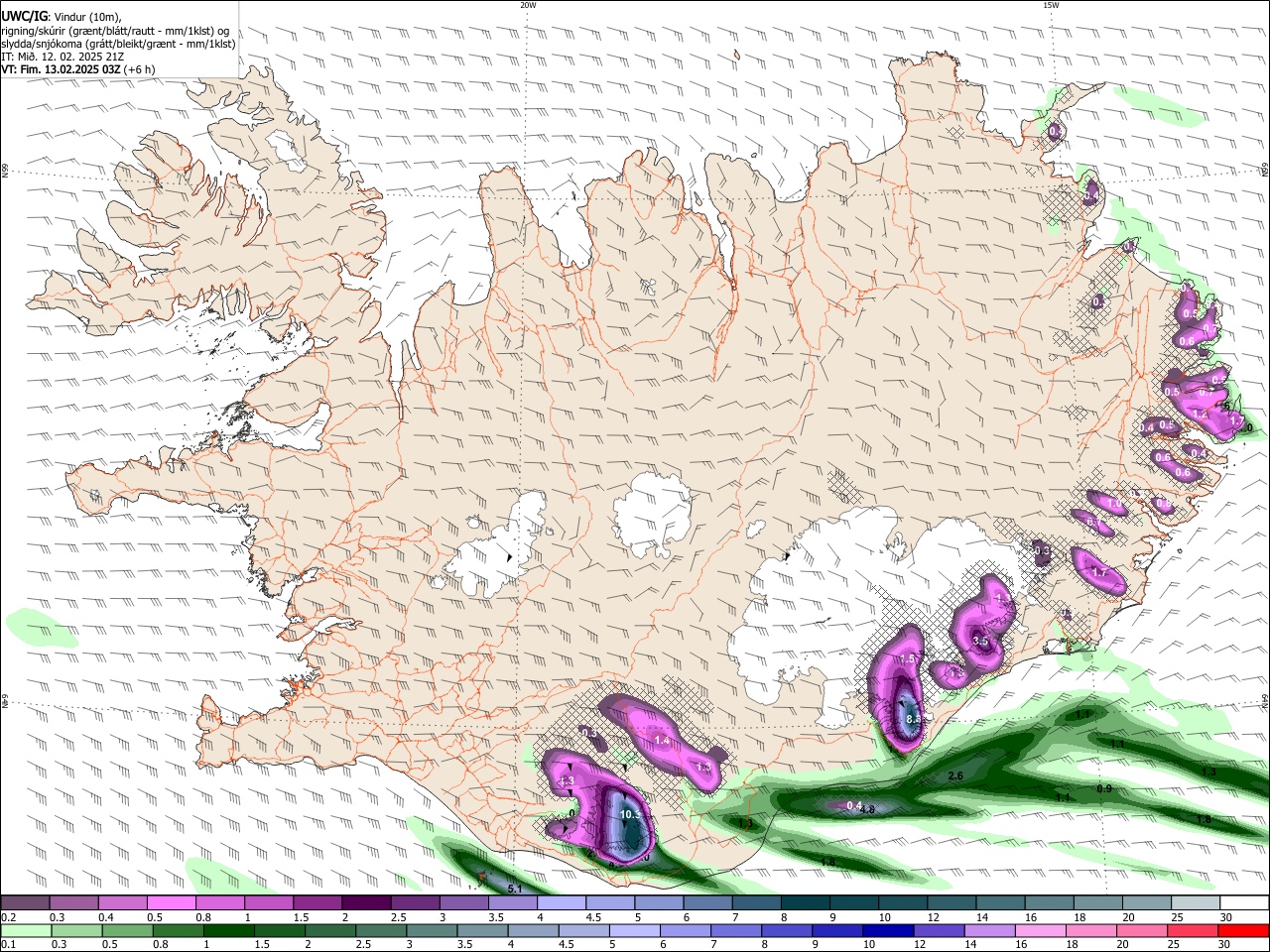1270x952 pixels.
Task: Click the 15W longitude label
Action: (x=1050, y=5)
